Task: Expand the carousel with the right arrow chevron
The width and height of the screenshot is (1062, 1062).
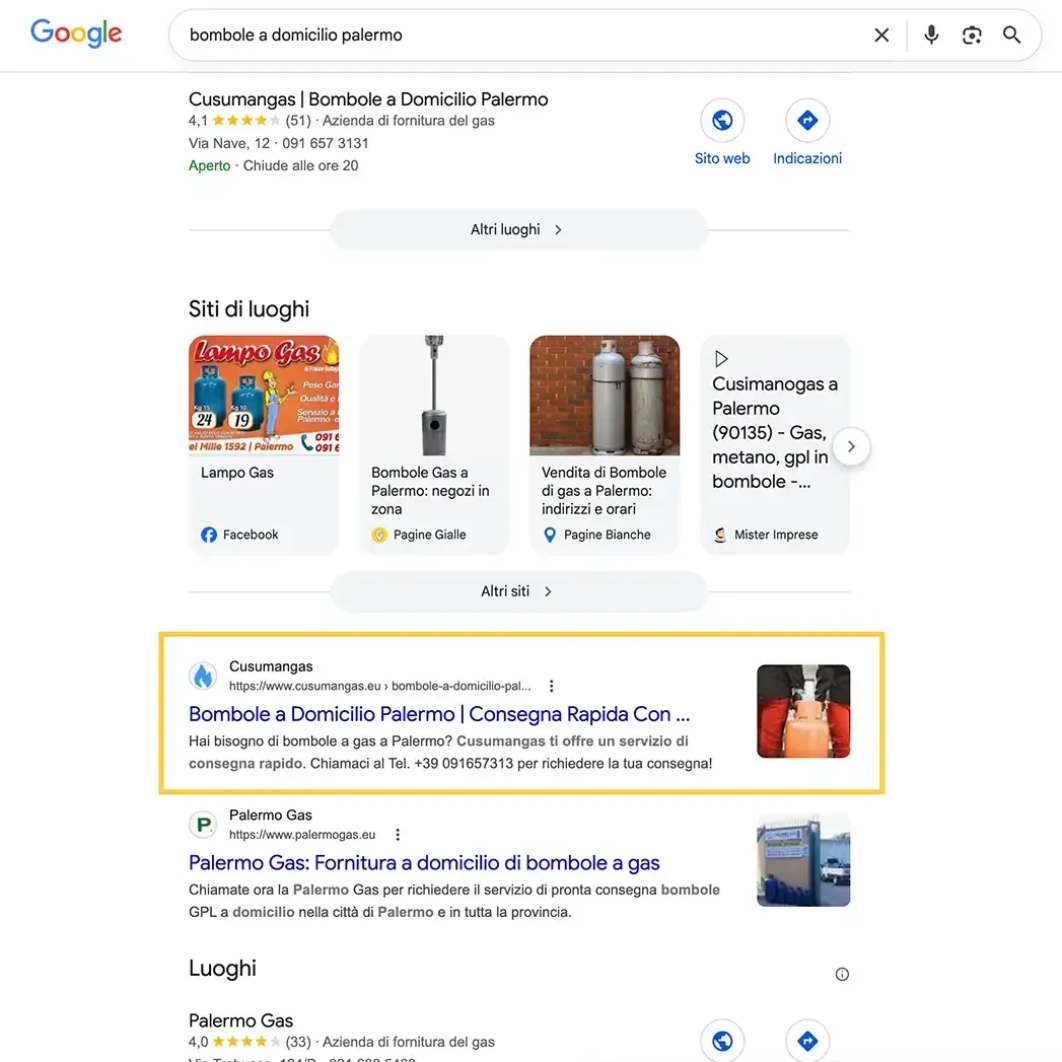Action: click(852, 447)
